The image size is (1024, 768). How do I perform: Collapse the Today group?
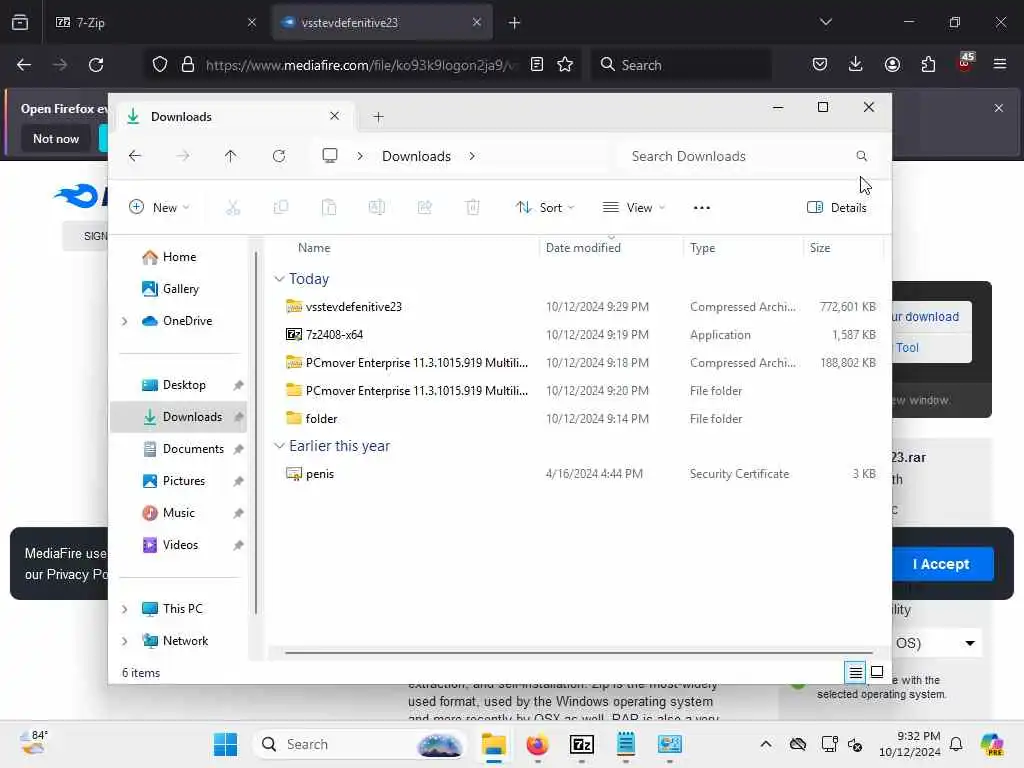pos(279,279)
